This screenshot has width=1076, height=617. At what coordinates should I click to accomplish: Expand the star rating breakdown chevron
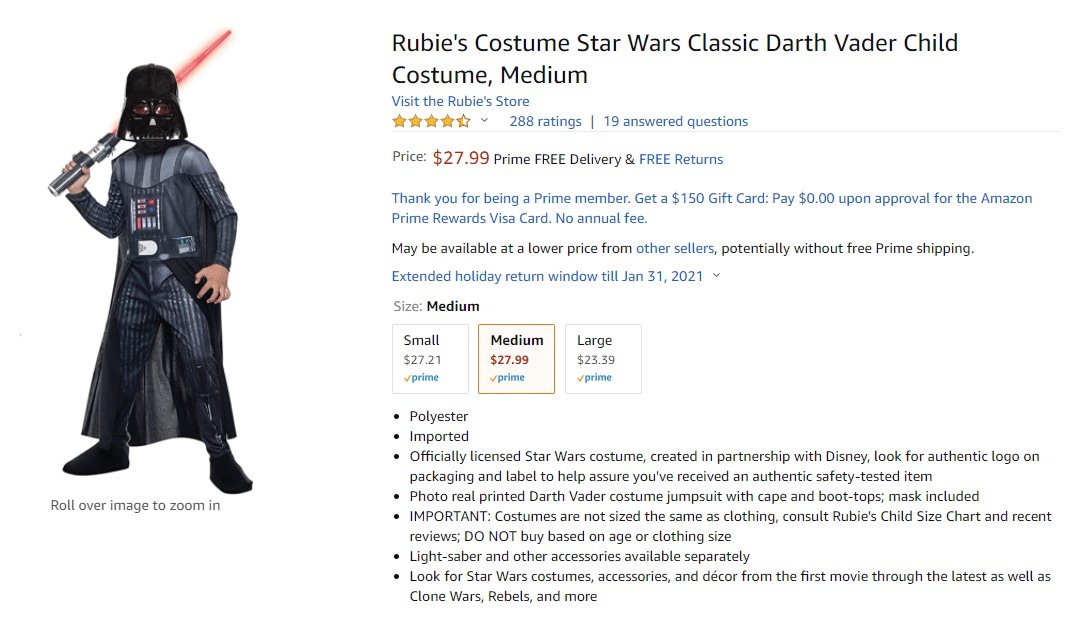coord(484,121)
